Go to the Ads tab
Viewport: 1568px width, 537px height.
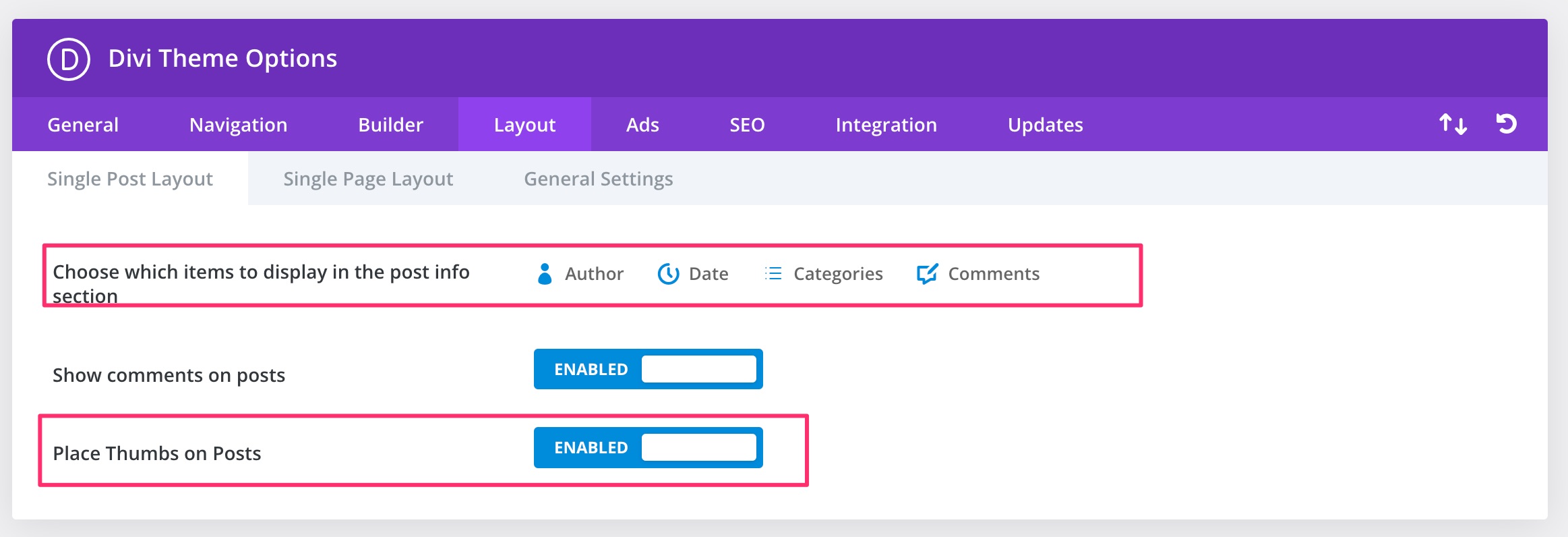643,125
